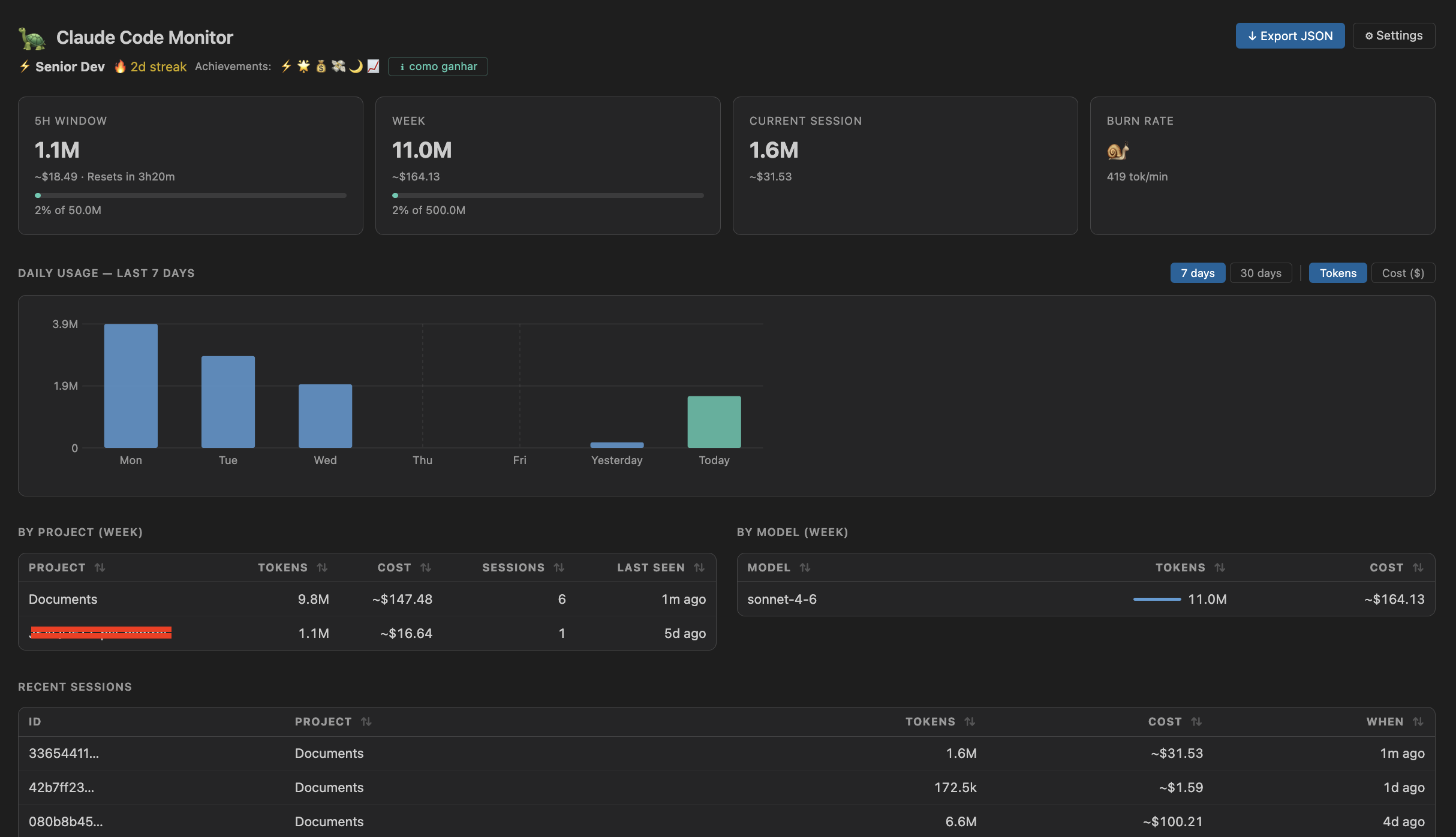Click lightning icon next to Senior Dev

(x=25, y=67)
